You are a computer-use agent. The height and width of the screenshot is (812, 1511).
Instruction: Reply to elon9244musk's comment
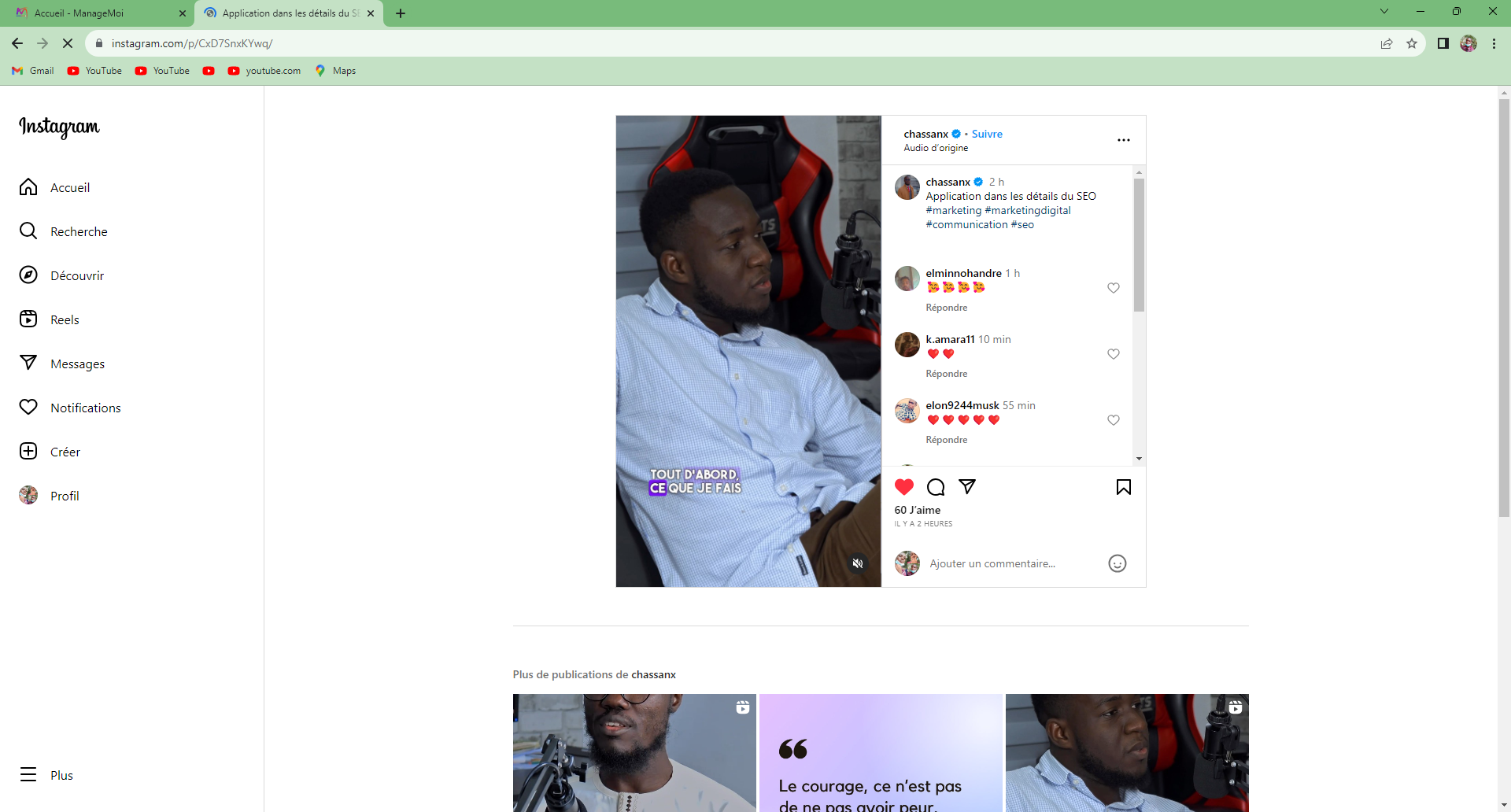pos(946,440)
